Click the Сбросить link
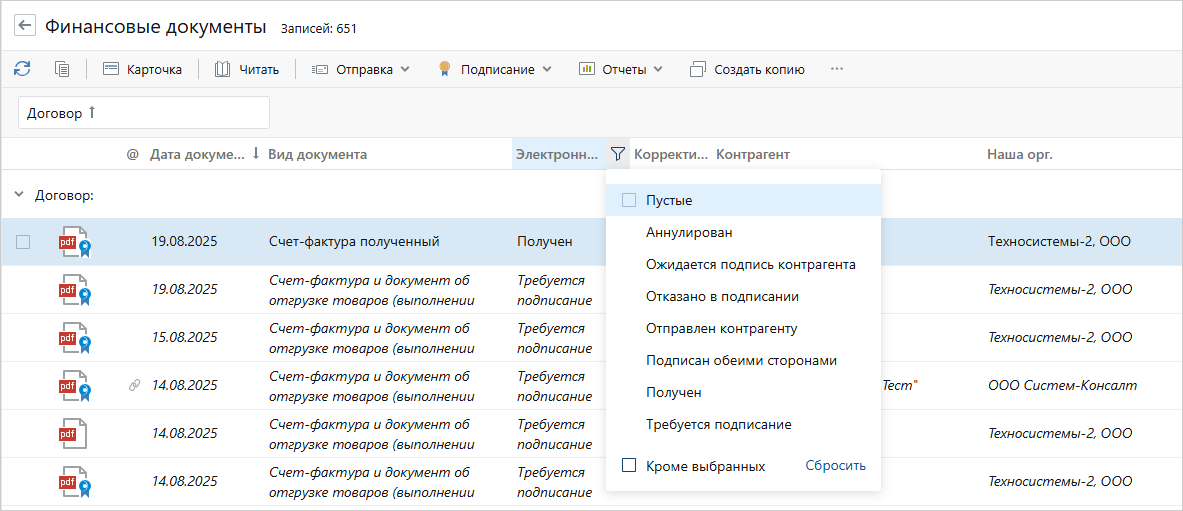1183x511 pixels. coord(835,465)
